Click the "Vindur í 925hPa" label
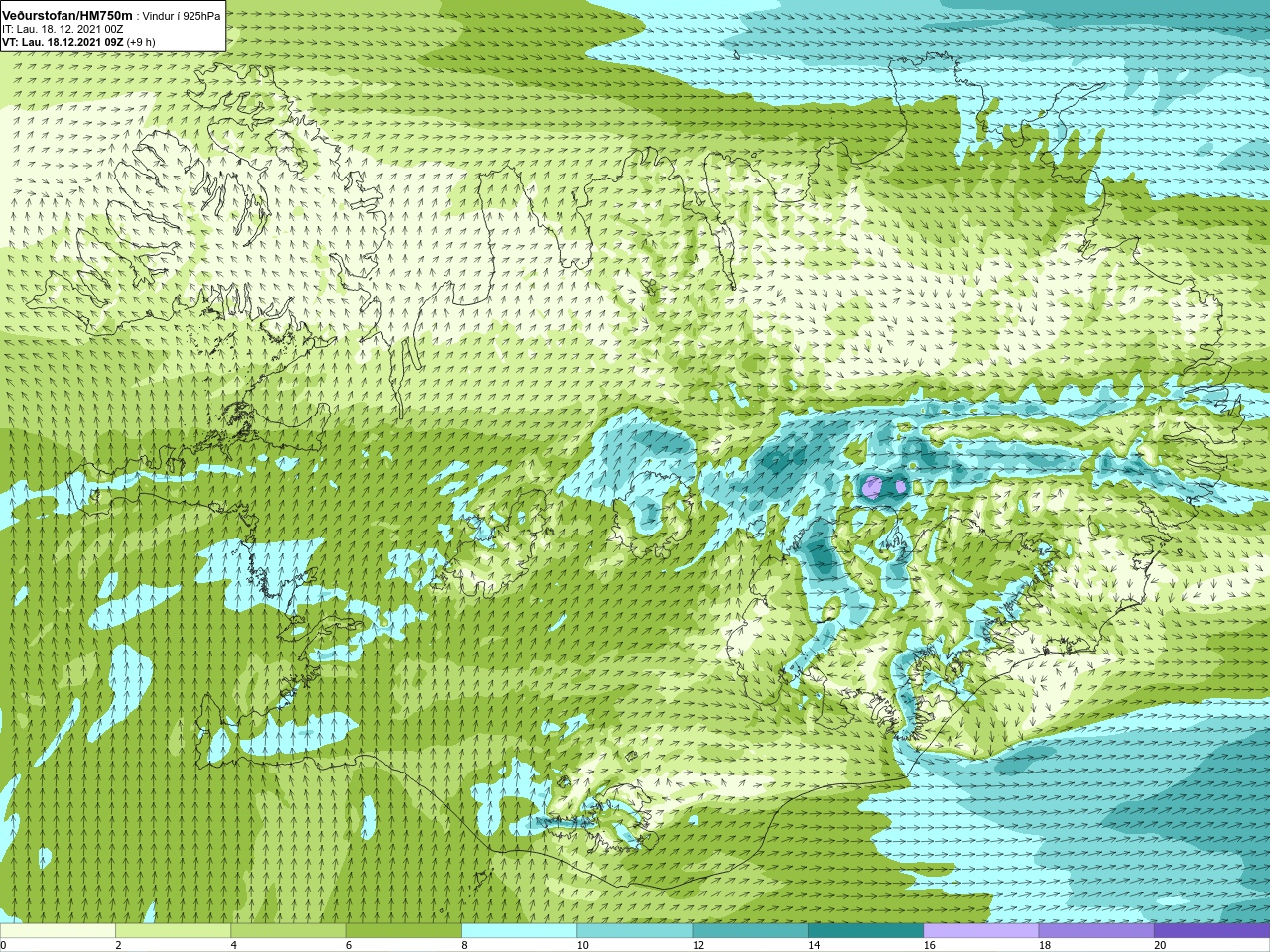 click(182, 15)
